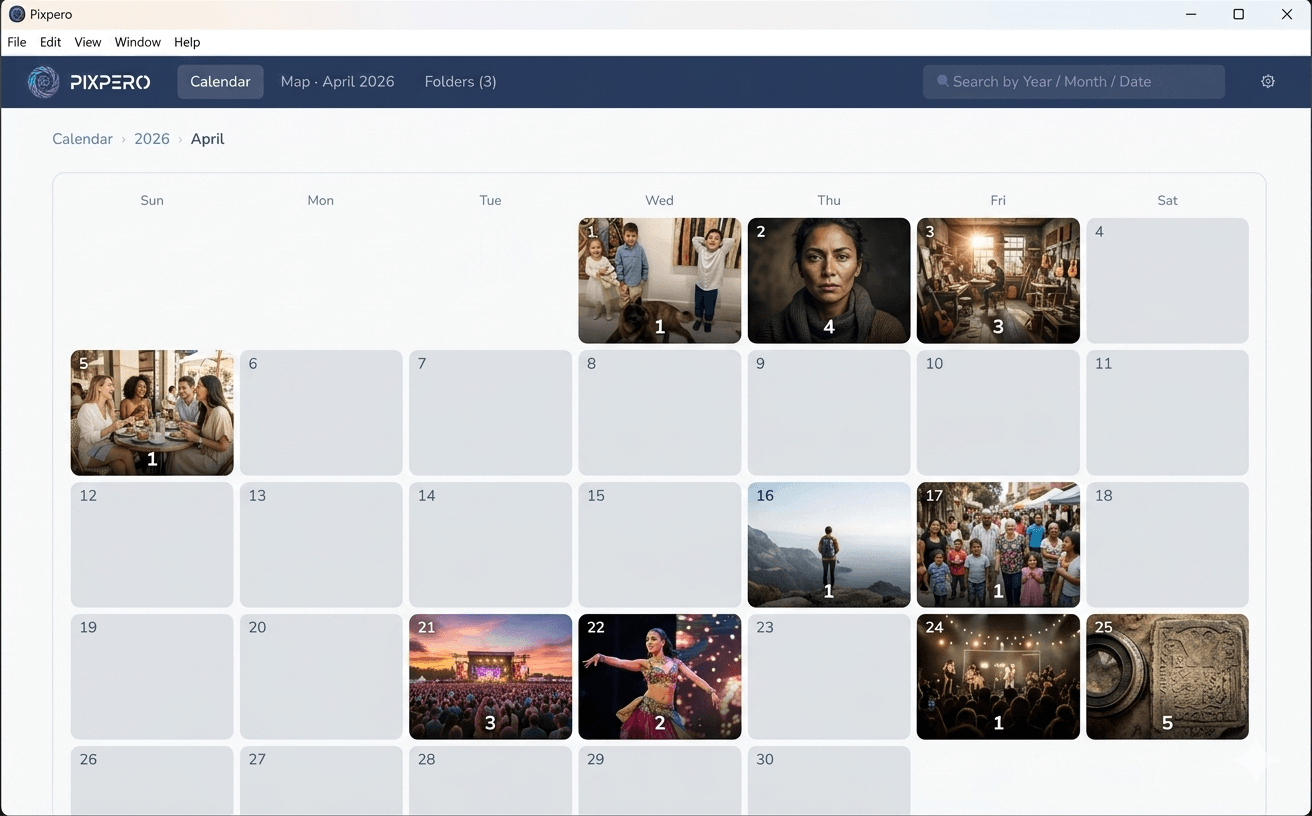Open April 22 dancer thumbnail
This screenshot has height=816, width=1312.
pos(660,677)
